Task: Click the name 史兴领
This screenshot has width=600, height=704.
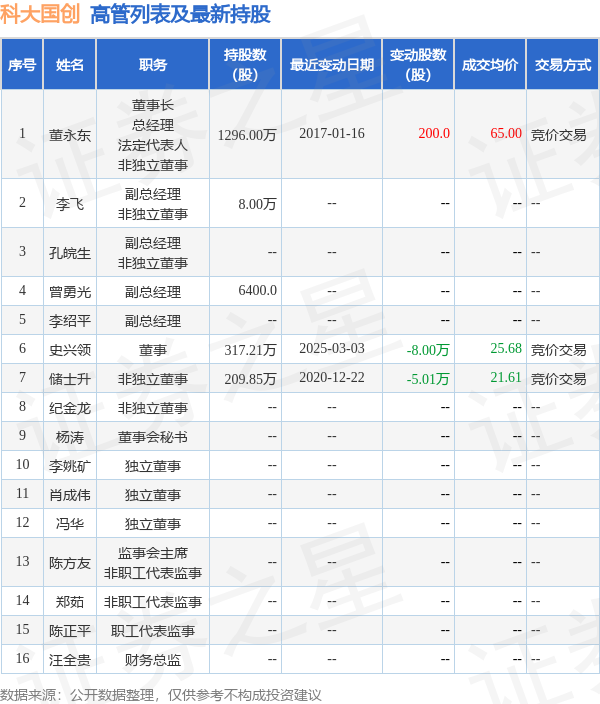Action: pyautogui.click(x=70, y=350)
